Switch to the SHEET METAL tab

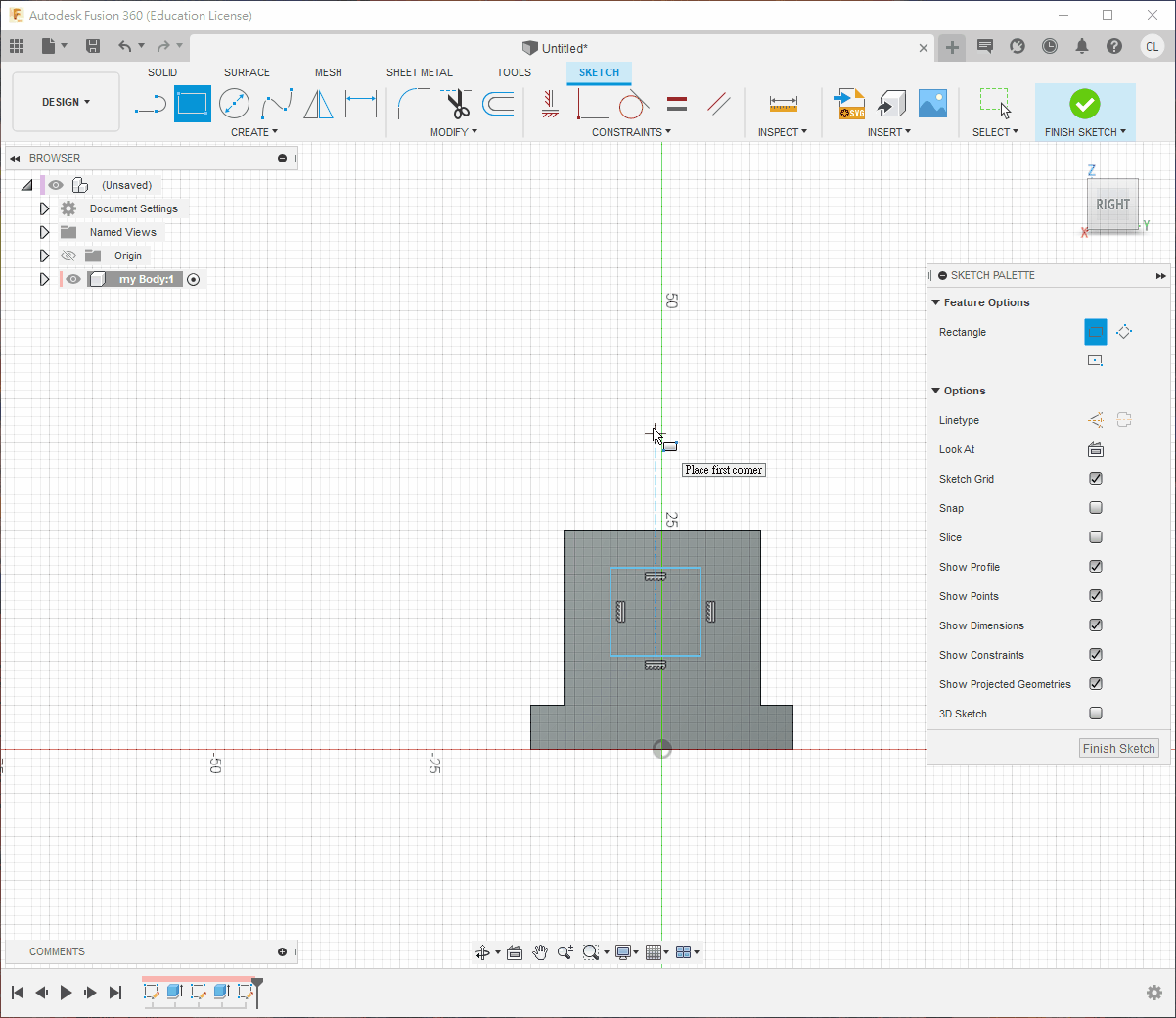click(x=419, y=72)
